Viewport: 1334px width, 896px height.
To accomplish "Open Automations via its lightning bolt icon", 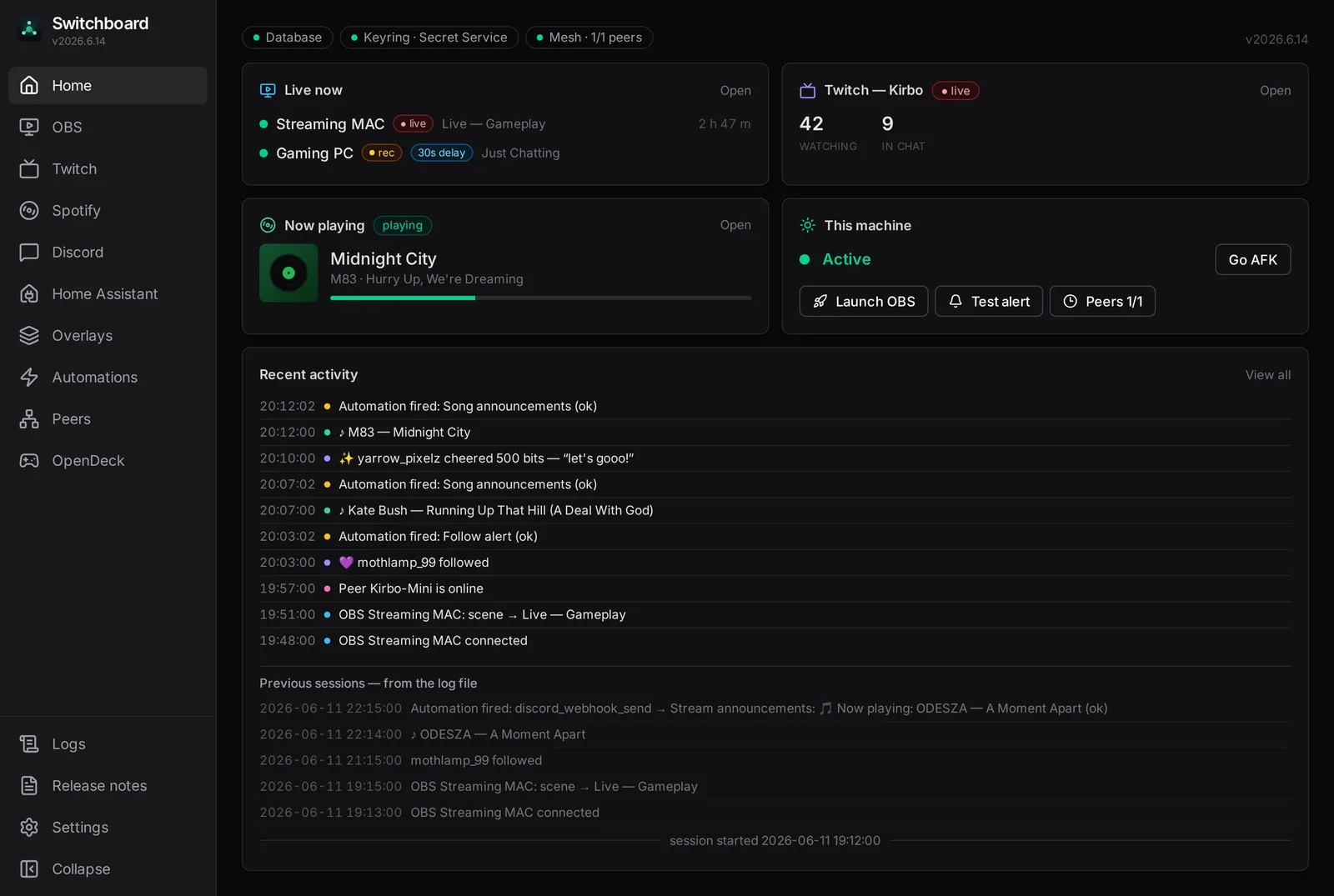I will (29, 377).
